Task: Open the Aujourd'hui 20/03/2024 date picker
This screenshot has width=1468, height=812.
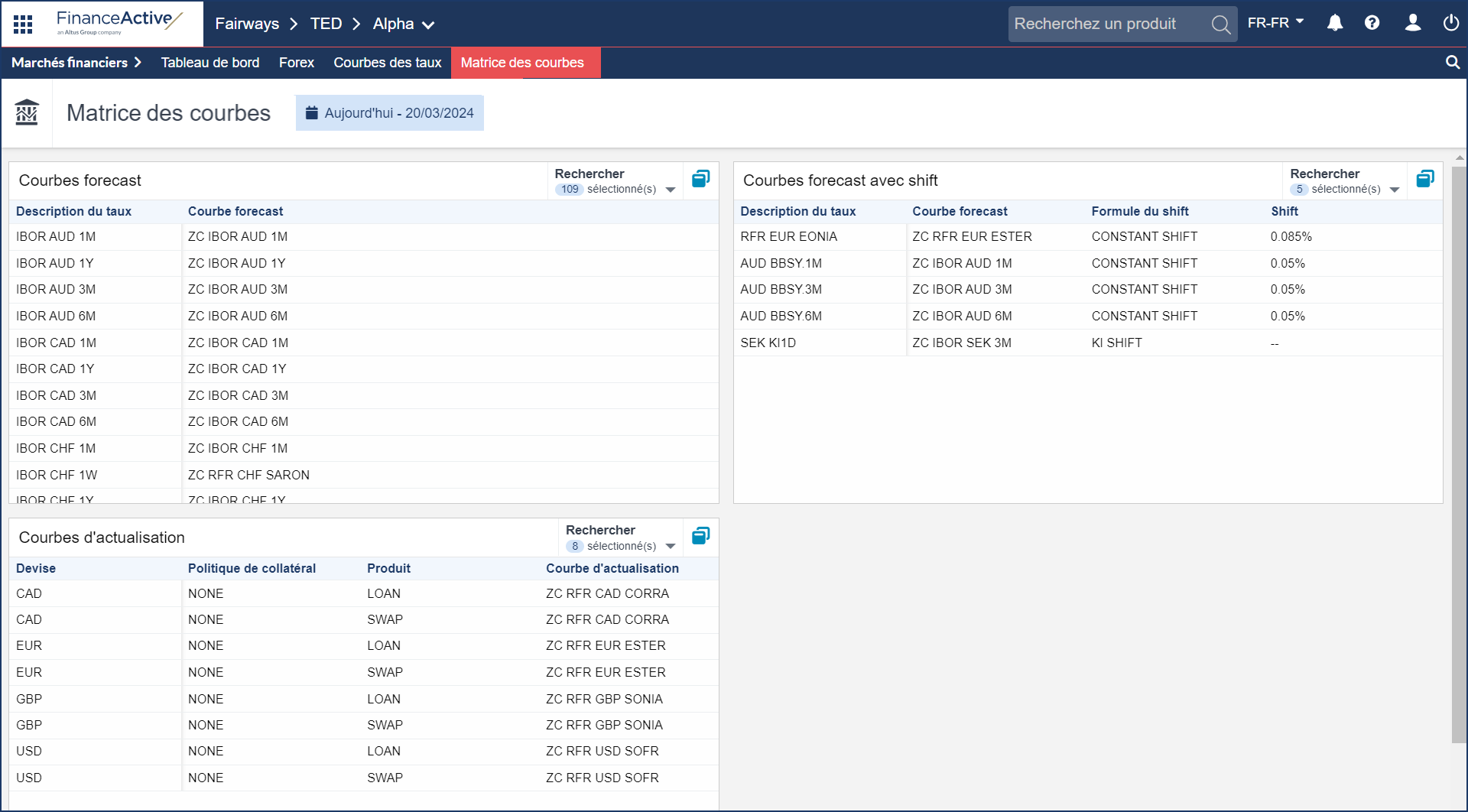Action: [390, 113]
